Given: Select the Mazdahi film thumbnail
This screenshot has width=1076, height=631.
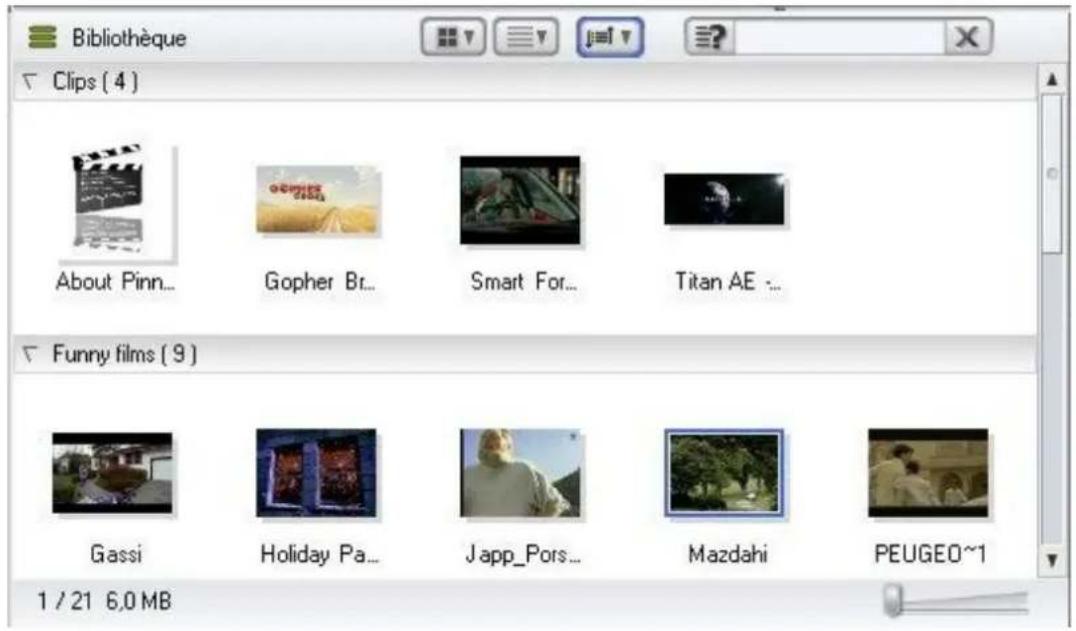Looking at the screenshot, I should (x=724, y=473).
